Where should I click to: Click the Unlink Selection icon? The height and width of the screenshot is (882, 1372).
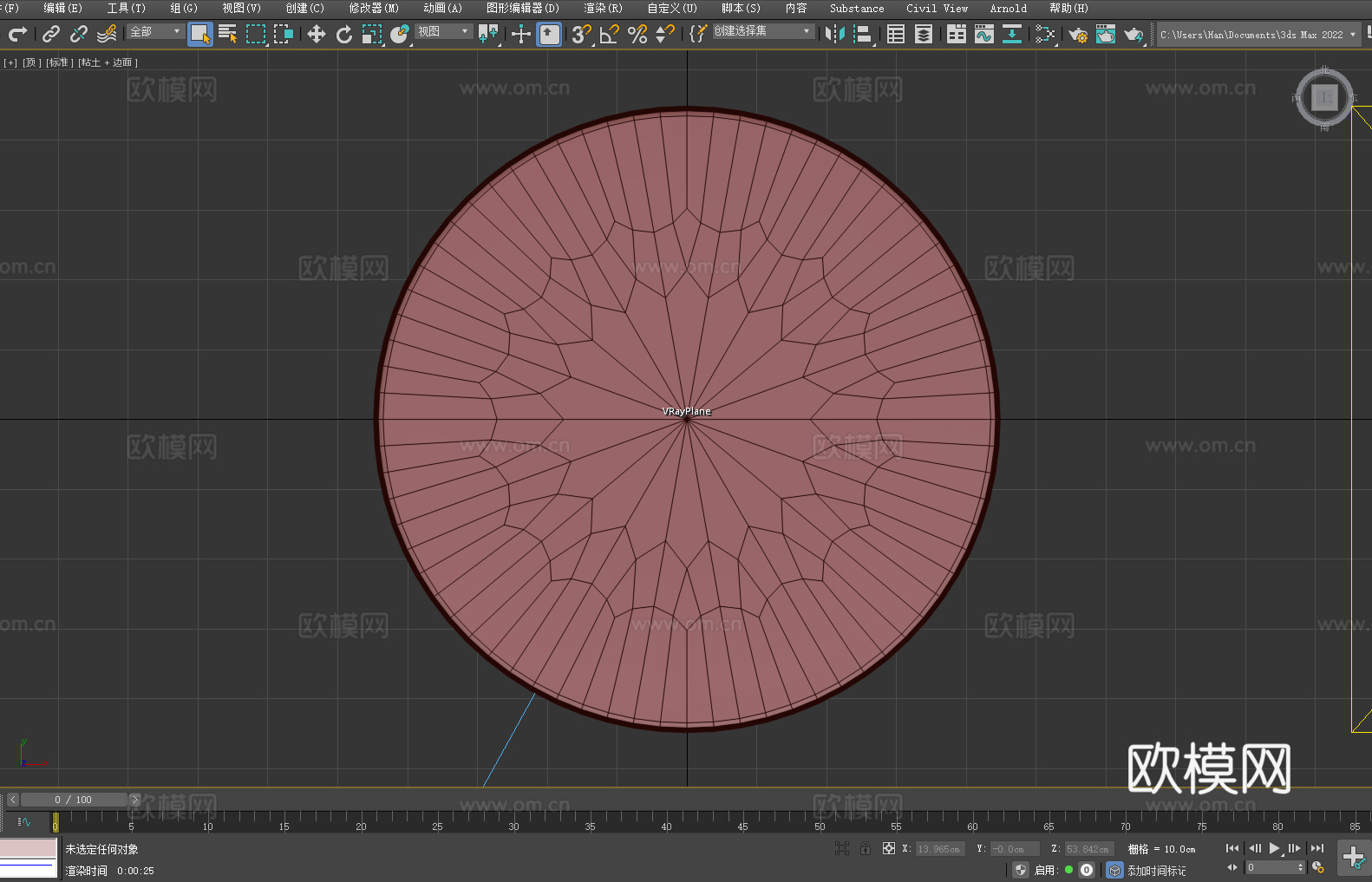coord(79,34)
